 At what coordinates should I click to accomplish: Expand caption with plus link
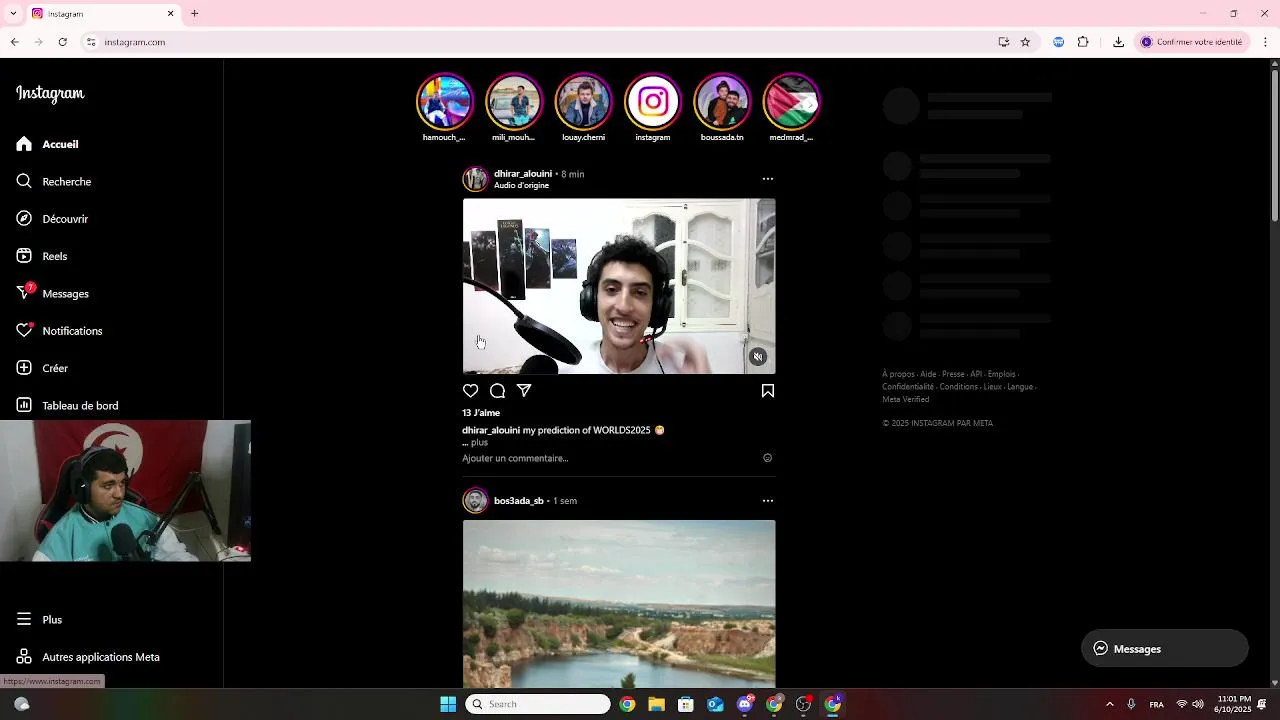479,442
